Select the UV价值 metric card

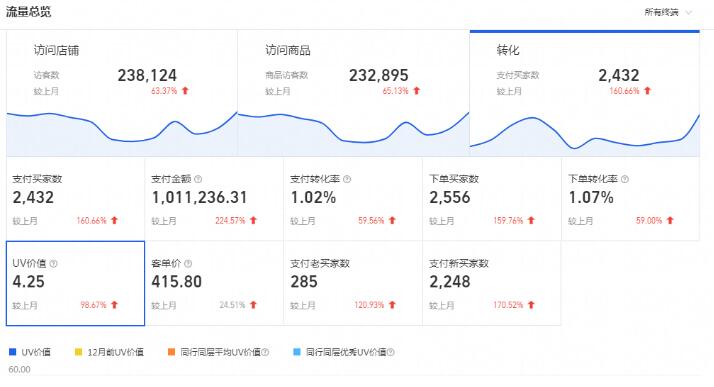coord(76,283)
